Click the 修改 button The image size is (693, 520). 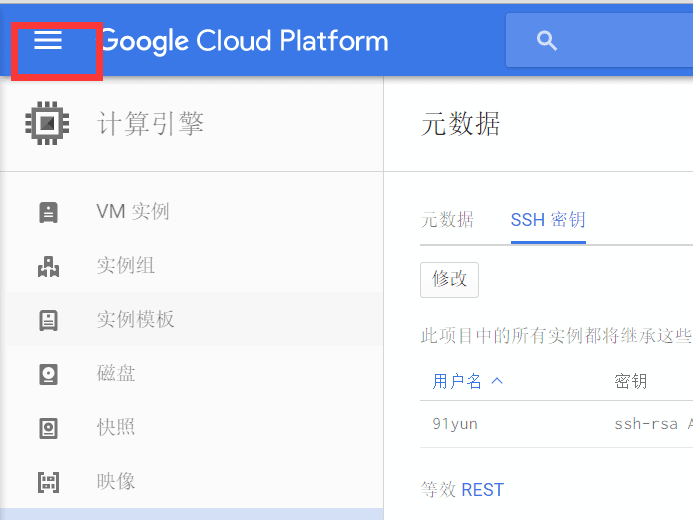pyautogui.click(x=449, y=280)
